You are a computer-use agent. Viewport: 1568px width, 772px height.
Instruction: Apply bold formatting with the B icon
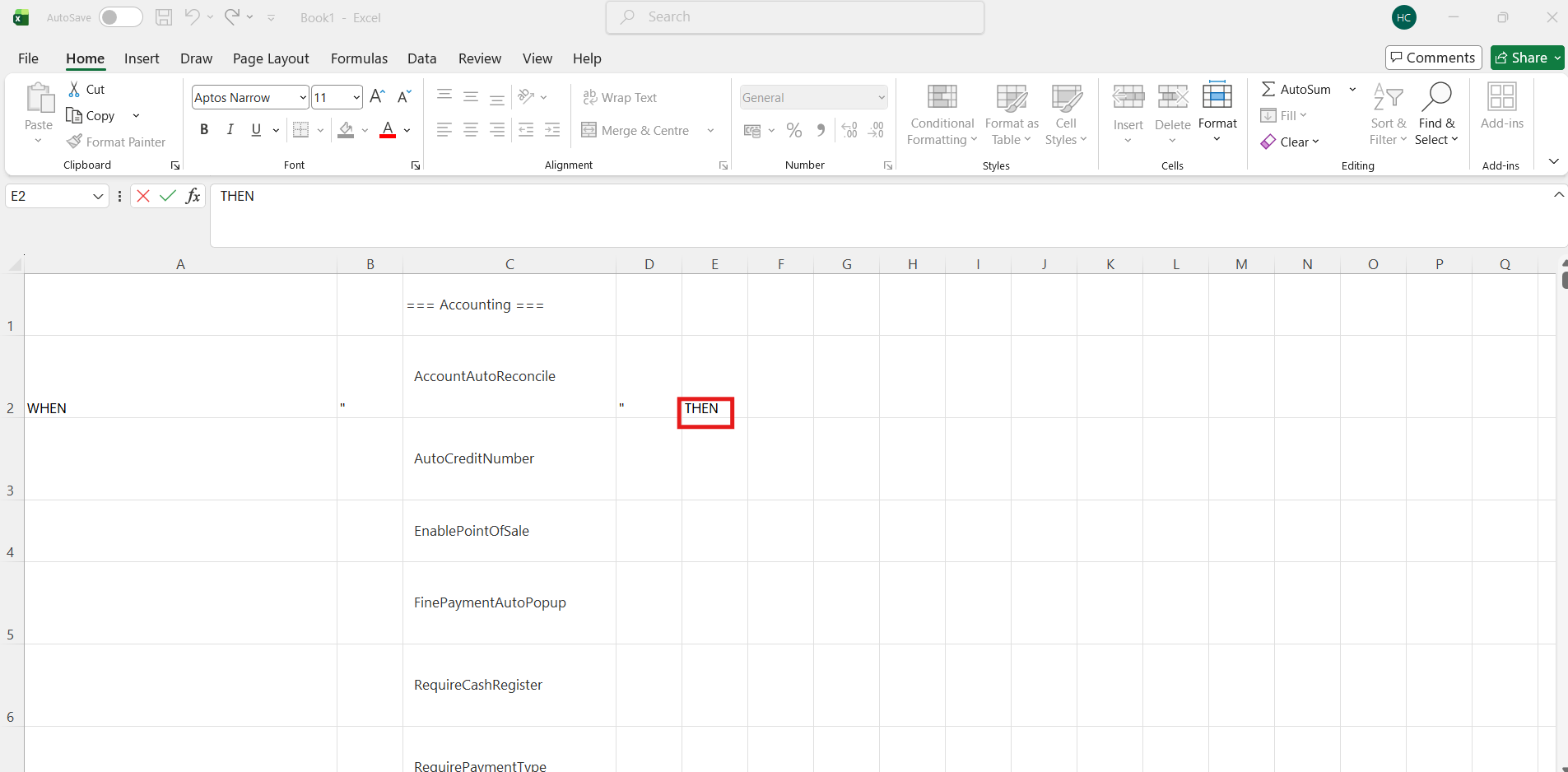[x=204, y=129]
